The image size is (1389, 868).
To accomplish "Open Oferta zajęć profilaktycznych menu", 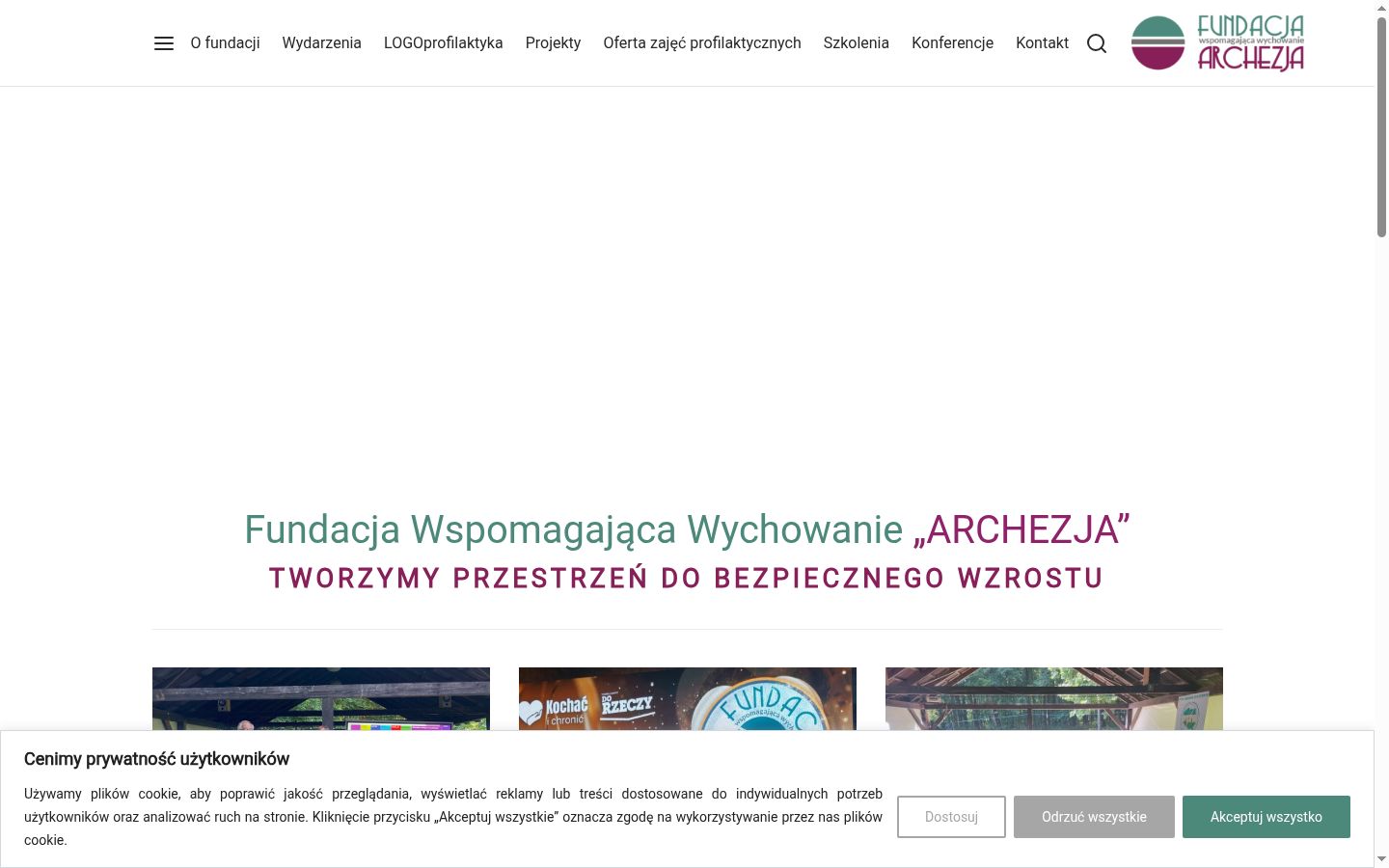I will (x=702, y=42).
